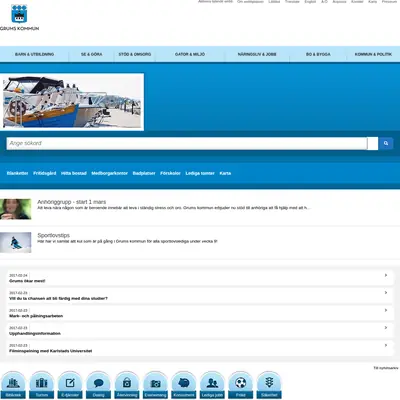Expand arrow on Mark- och pålningsarbeten row
This screenshot has width=400, height=400.
click(x=386, y=310)
